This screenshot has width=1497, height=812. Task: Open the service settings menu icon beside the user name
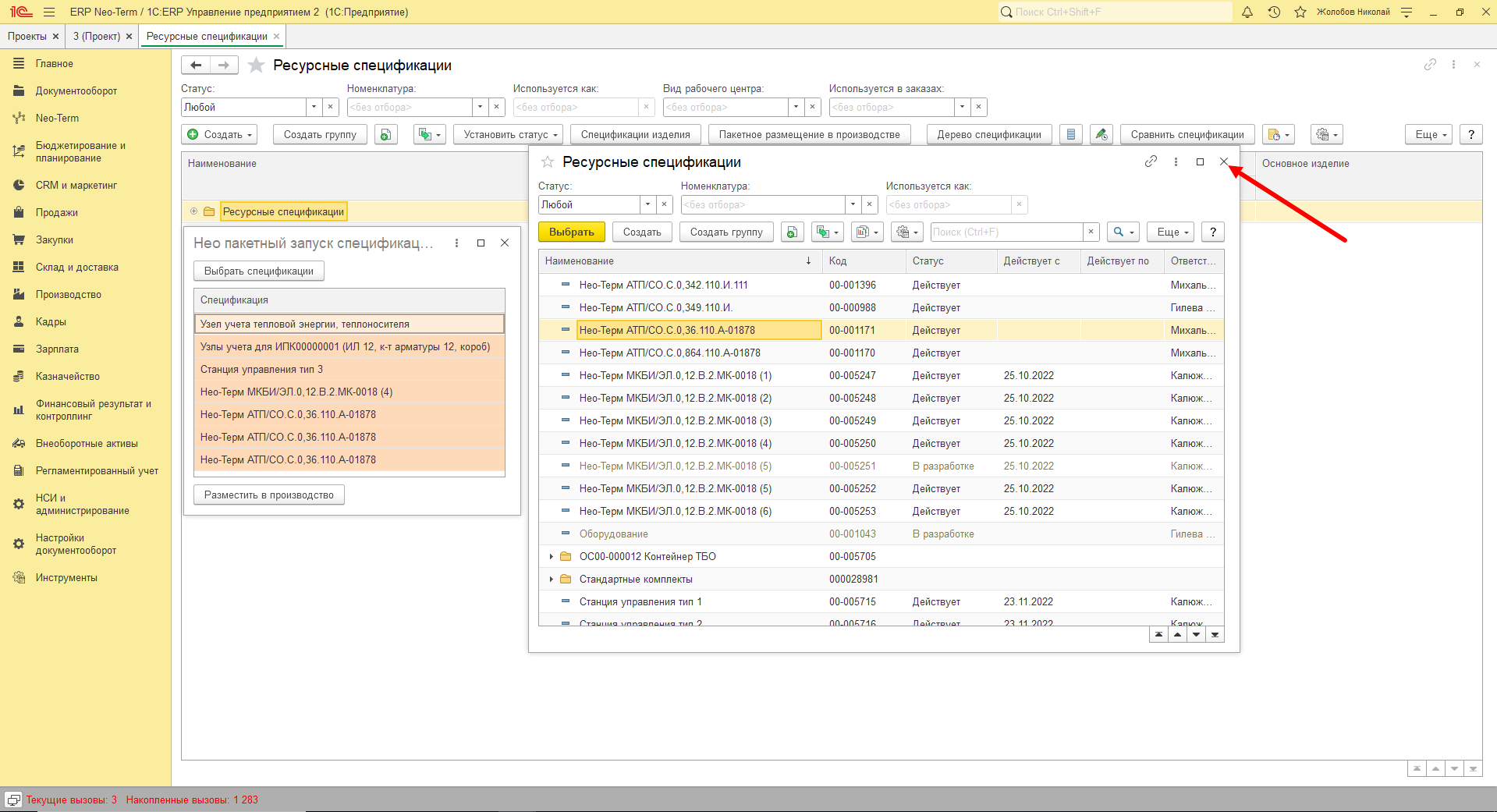1407,12
